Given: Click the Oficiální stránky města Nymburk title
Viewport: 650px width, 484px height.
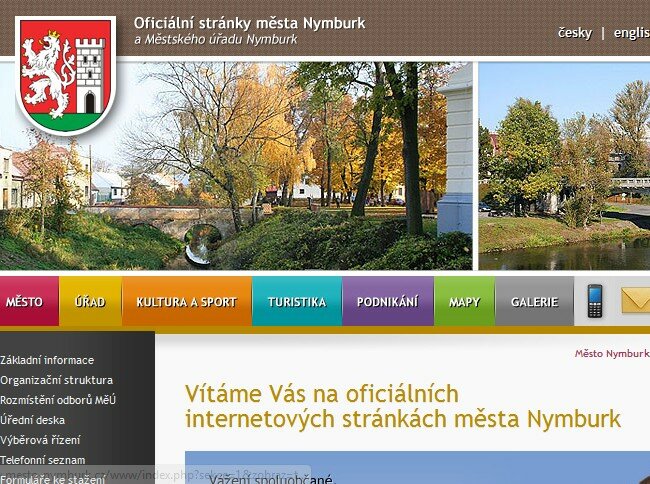Looking at the screenshot, I should coord(249,23).
